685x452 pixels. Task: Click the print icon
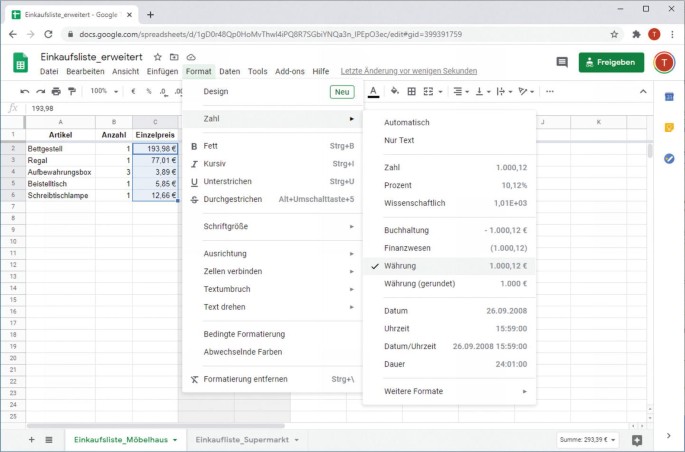[x=56, y=91]
